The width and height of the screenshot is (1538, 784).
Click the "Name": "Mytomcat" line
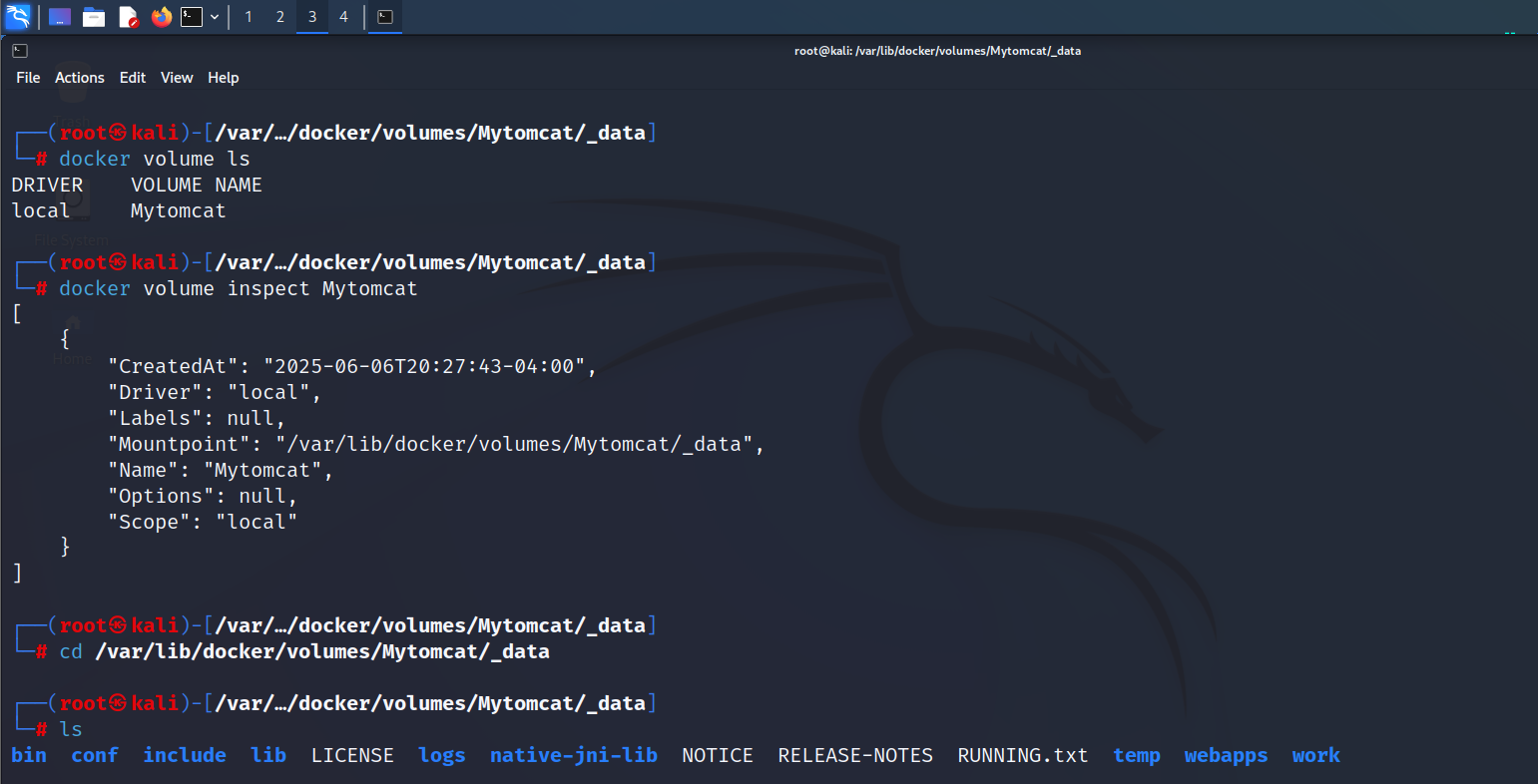tap(221, 470)
